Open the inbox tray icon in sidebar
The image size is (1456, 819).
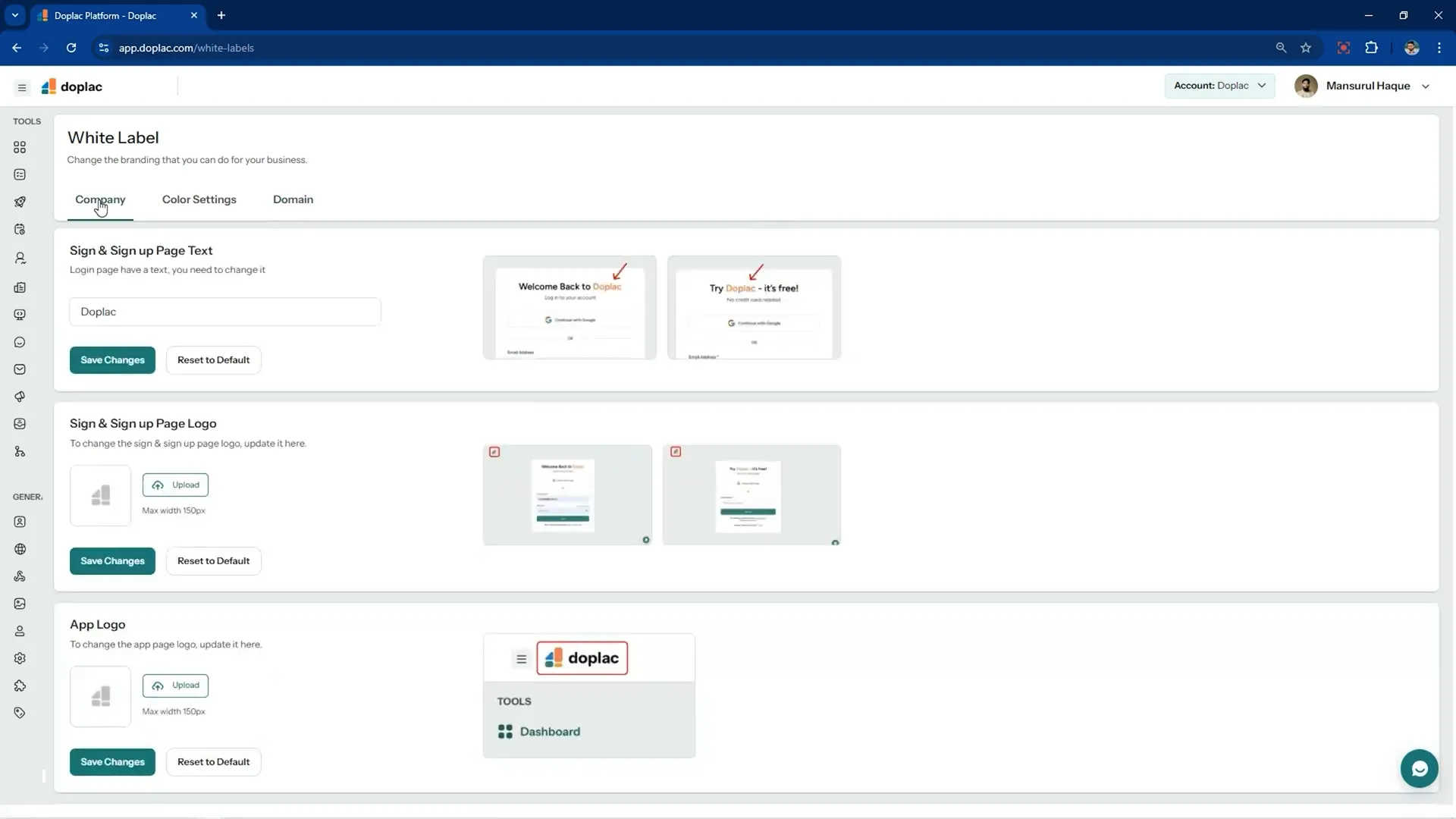pyautogui.click(x=20, y=424)
